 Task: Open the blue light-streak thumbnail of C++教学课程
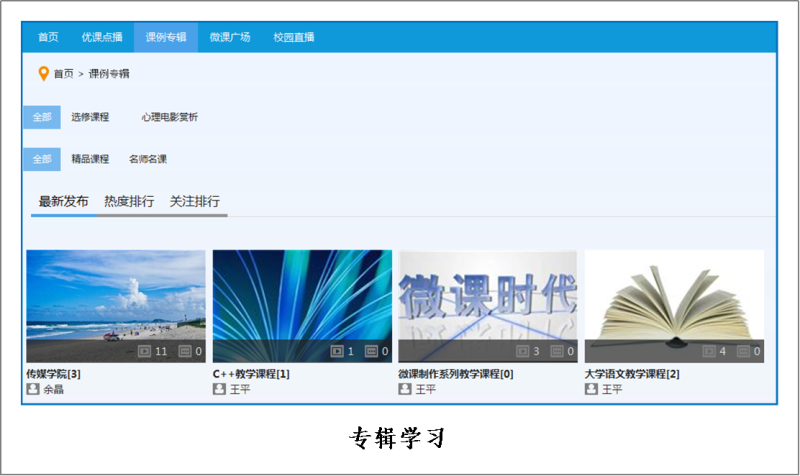click(x=302, y=306)
